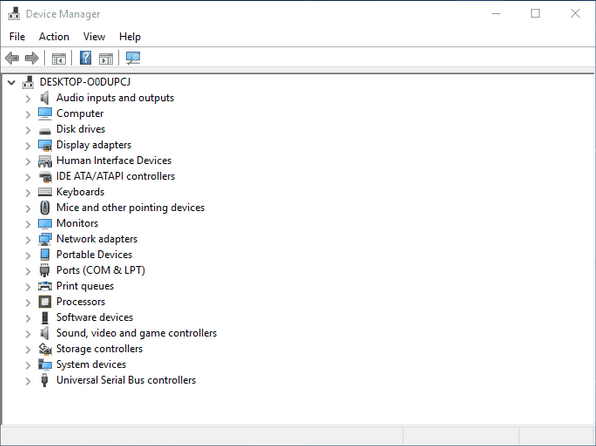596x446 pixels.
Task: Select the Display adapters icon
Action: [x=45, y=145]
